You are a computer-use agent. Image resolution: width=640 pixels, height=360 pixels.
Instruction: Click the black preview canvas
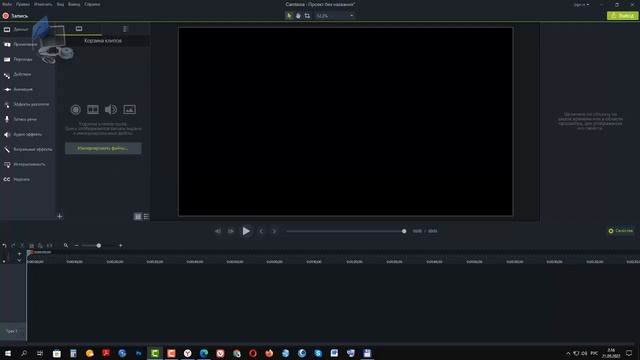click(x=345, y=122)
